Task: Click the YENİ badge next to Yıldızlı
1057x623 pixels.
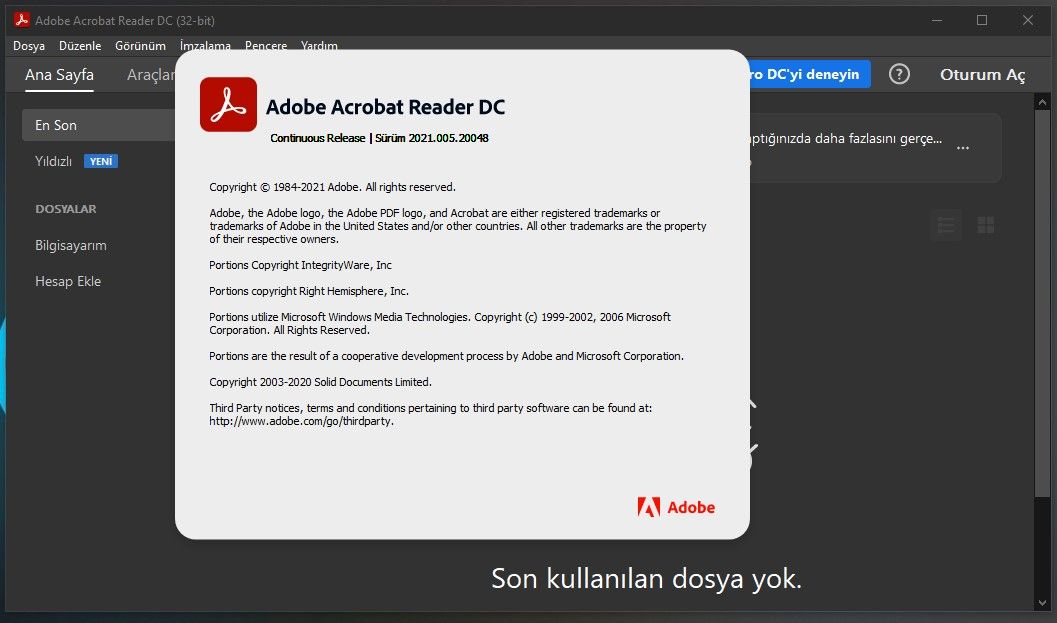Action: [x=101, y=161]
